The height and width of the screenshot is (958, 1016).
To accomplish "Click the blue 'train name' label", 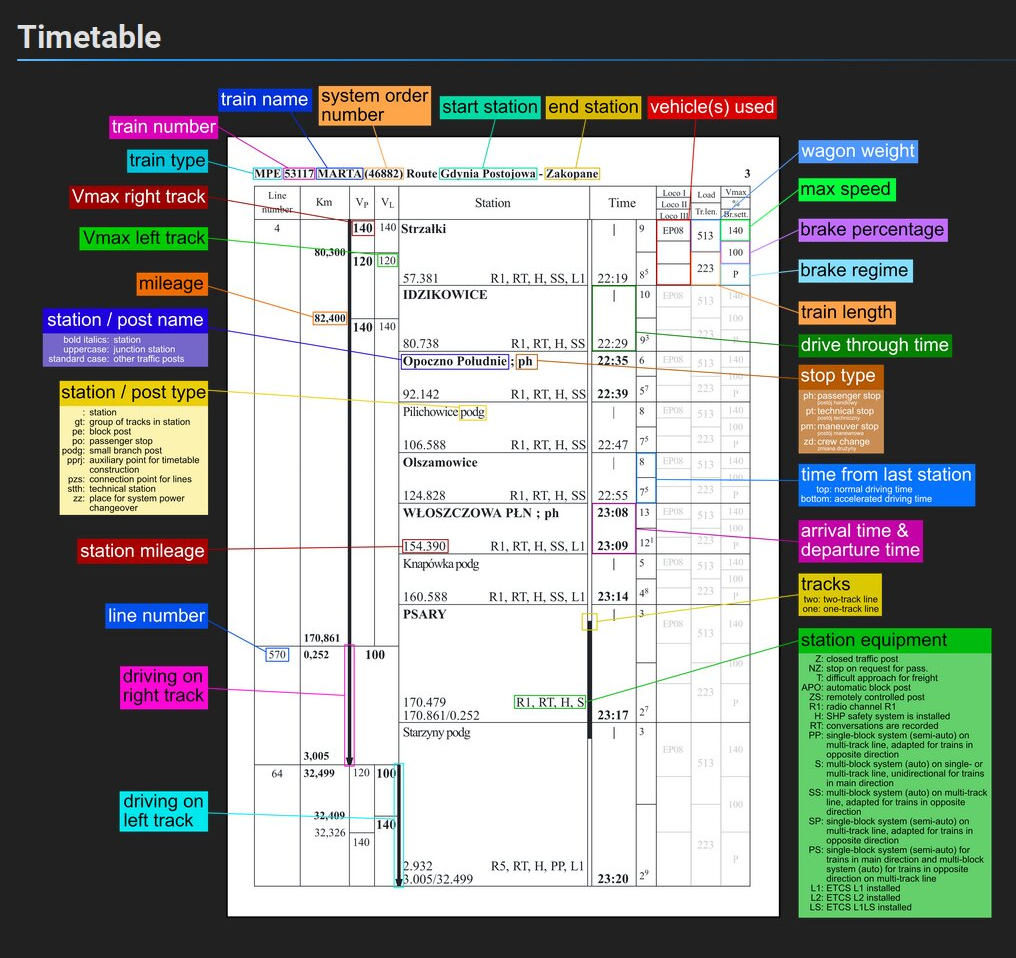I will point(264,99).
